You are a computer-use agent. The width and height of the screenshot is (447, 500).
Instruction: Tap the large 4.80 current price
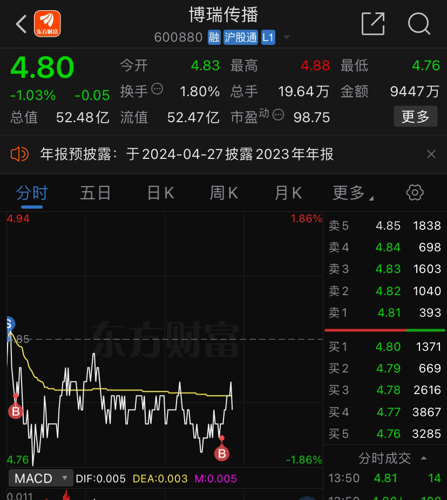coord(42,67)
